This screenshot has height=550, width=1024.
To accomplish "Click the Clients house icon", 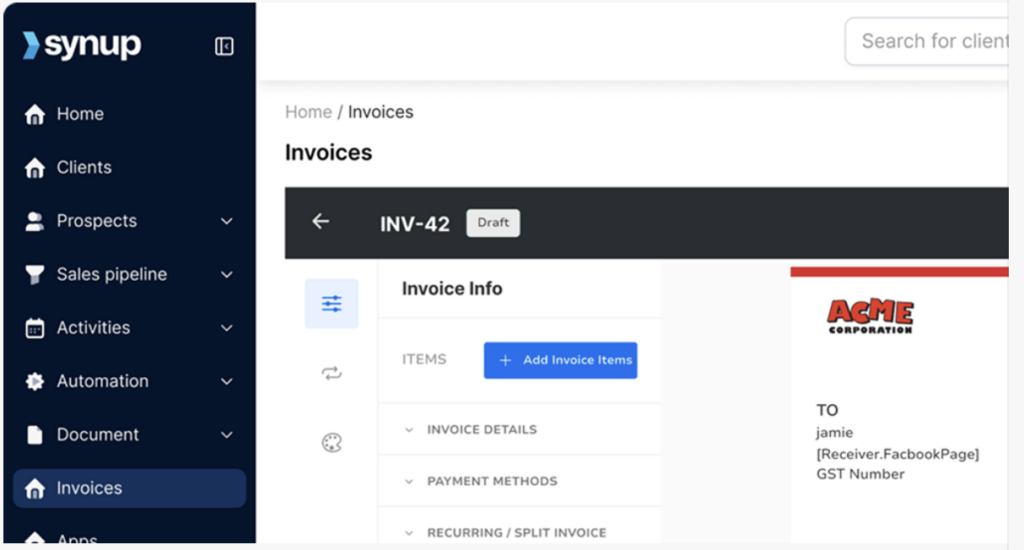I will (35, 168).
